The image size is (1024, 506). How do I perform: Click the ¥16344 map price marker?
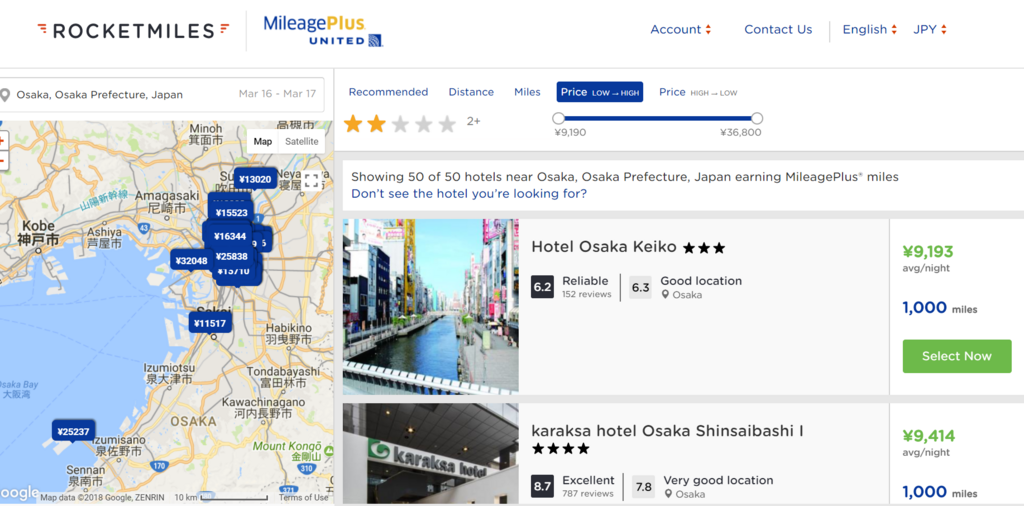coord(229,236)
